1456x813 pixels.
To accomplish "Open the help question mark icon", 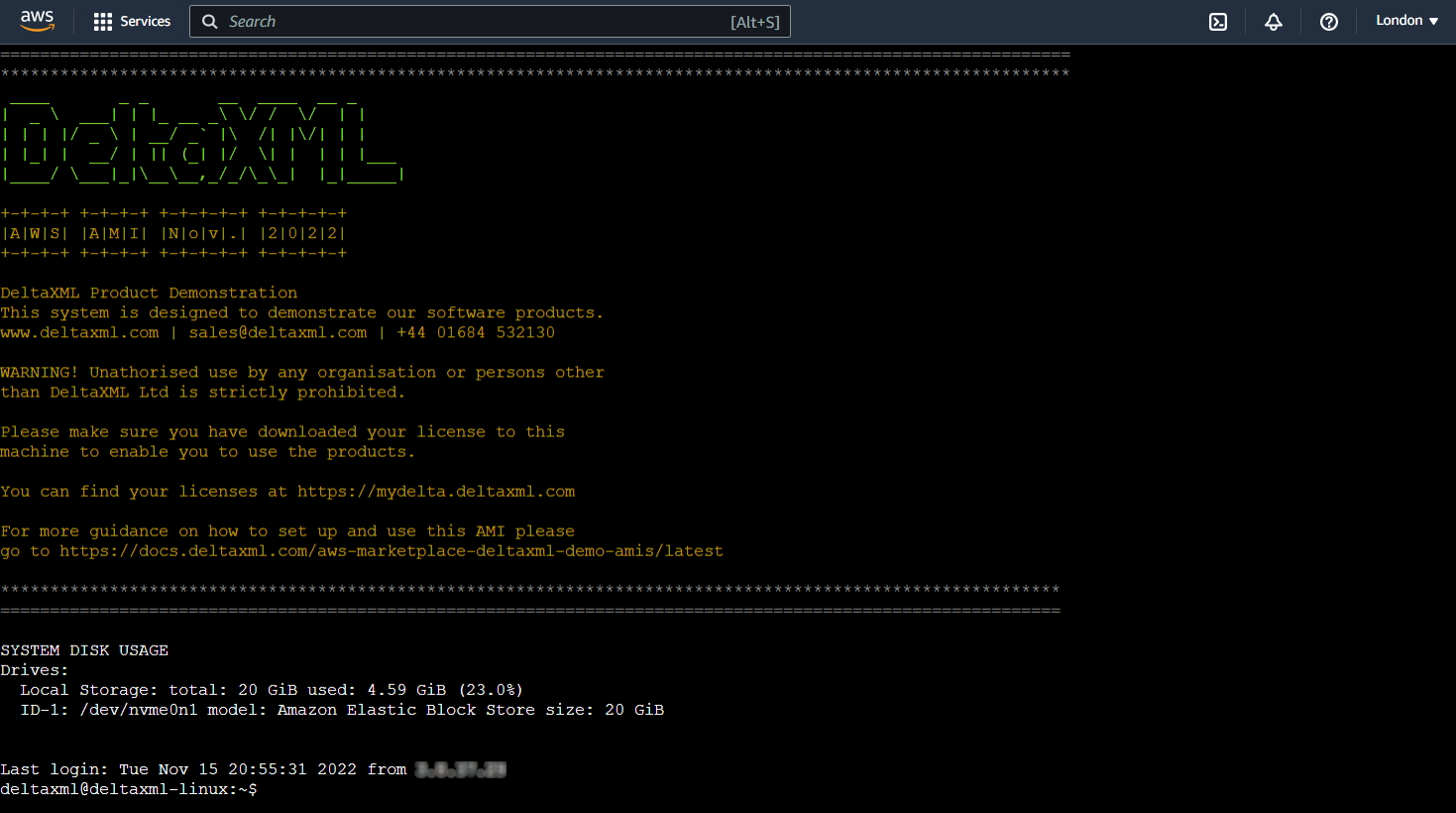I will tap(1329, 22).
